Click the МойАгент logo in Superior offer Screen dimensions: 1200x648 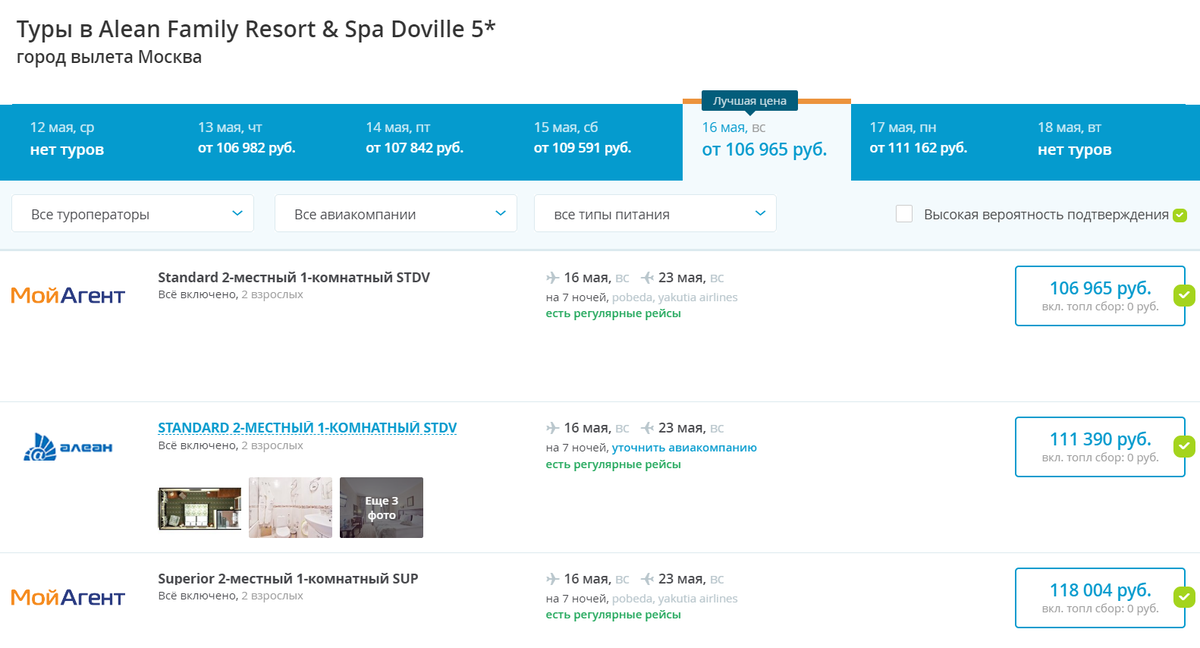[68, 598]
